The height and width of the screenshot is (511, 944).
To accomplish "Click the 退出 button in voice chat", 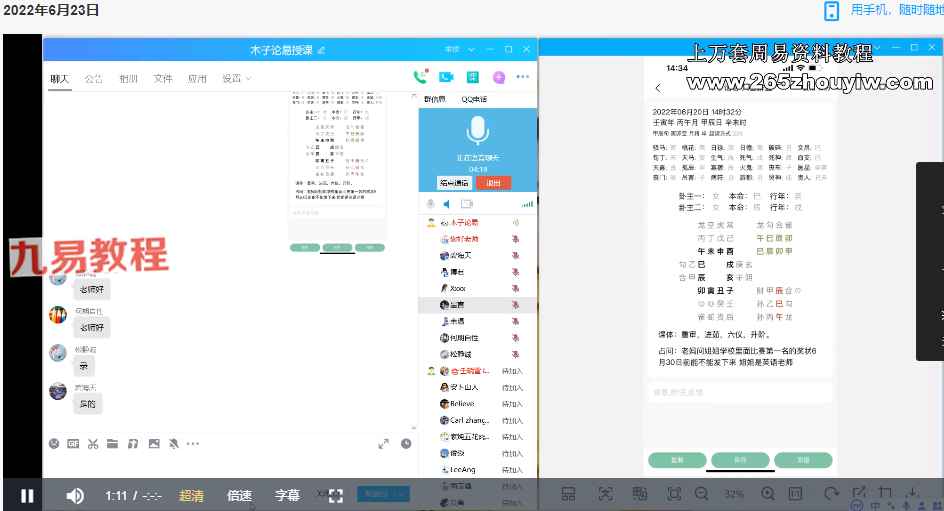I will (x=493, y=183).
